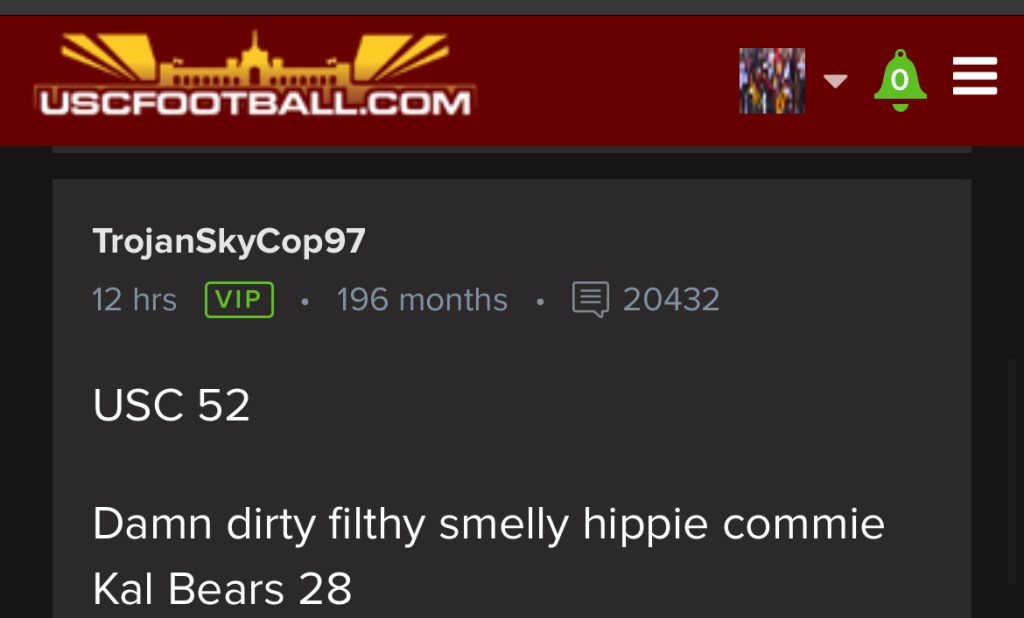Go to USCFootball.com home via logo
Screen dimensions: 1024x618
pos(255,74)
